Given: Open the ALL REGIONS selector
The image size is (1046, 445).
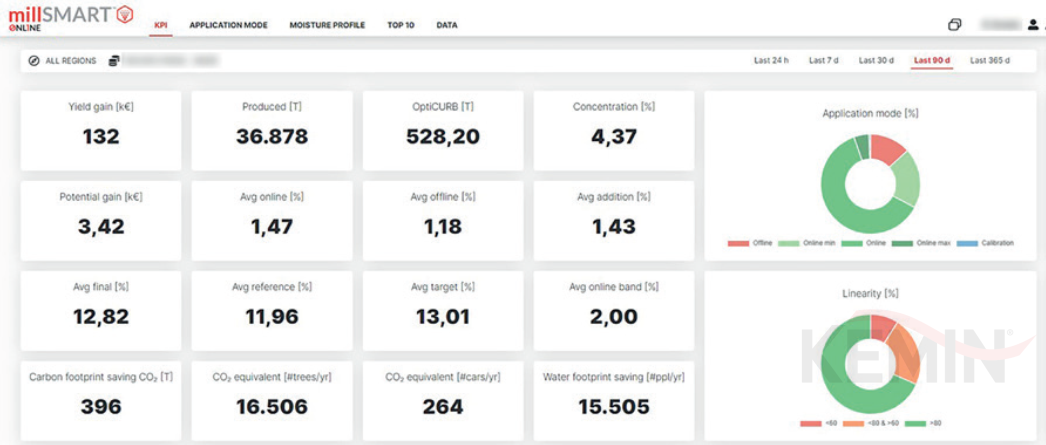Looking at the screenshot, I should coord(70,61).
